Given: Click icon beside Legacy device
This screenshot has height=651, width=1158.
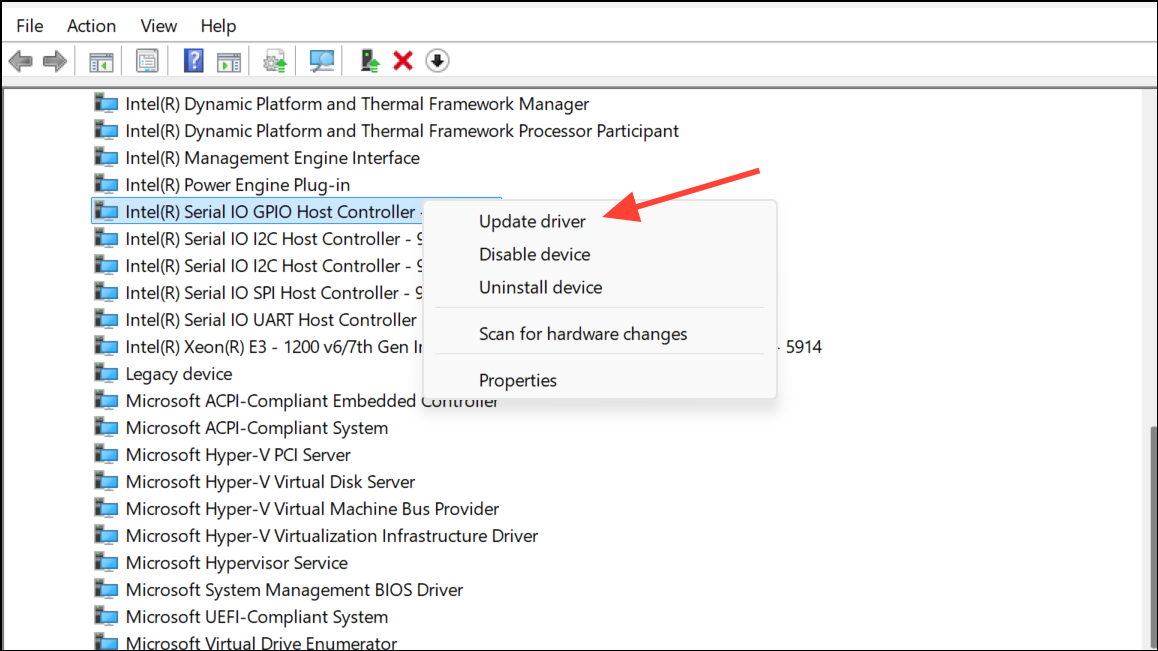Looking at the screenshot, I should tap(106, 374).
